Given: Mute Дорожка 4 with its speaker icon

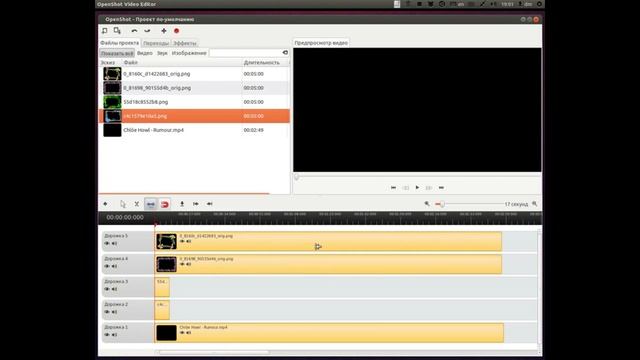Looking at the screenshot, I should [115, 266].
